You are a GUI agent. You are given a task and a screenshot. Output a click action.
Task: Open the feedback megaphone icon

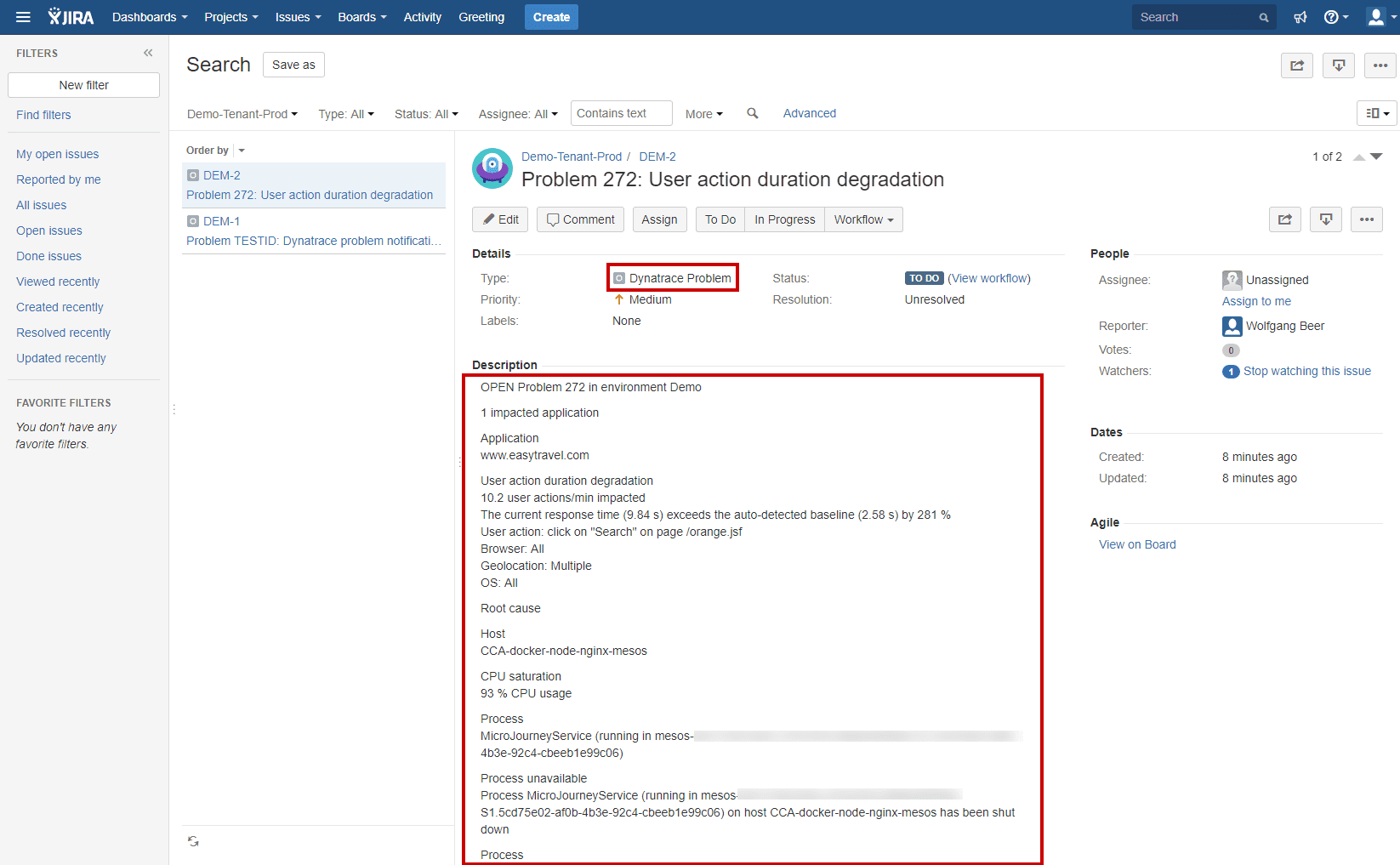(x=1300, y=17)
